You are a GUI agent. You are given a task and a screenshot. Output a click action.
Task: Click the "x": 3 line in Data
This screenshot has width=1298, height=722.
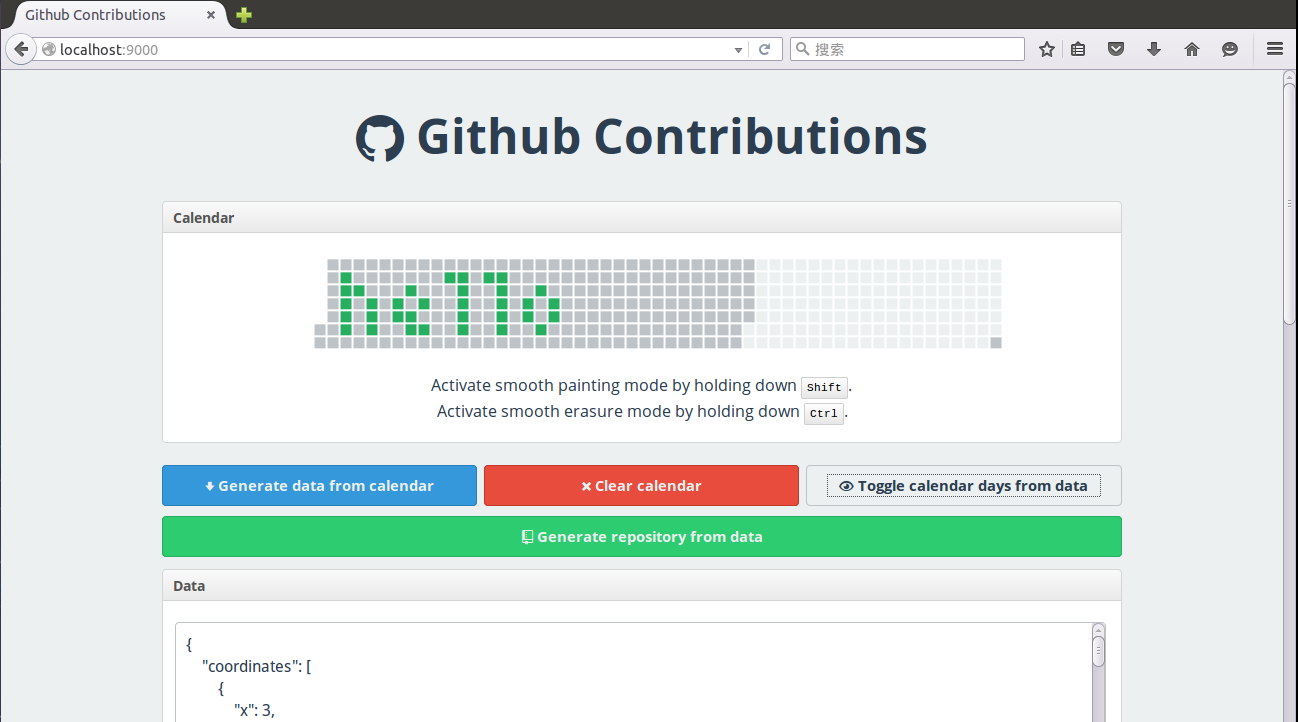[254, 710]
